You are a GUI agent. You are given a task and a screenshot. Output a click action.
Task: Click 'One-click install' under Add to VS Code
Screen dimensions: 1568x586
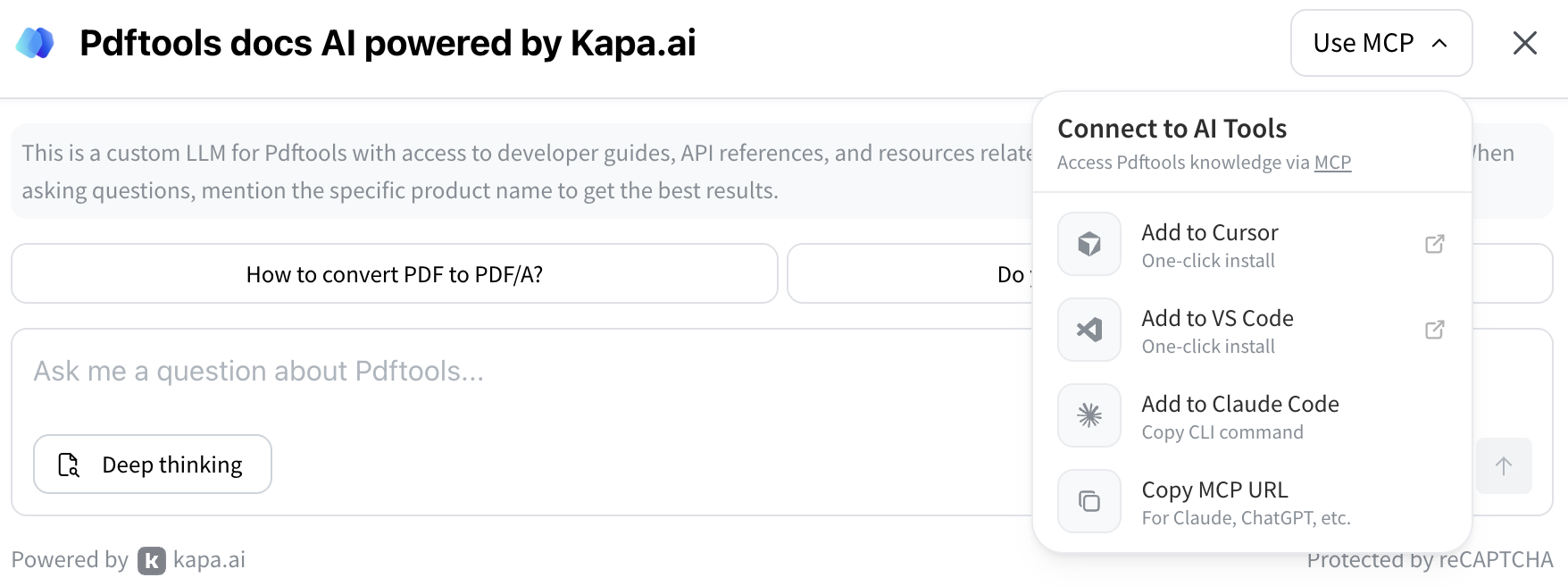(1208, 347)
